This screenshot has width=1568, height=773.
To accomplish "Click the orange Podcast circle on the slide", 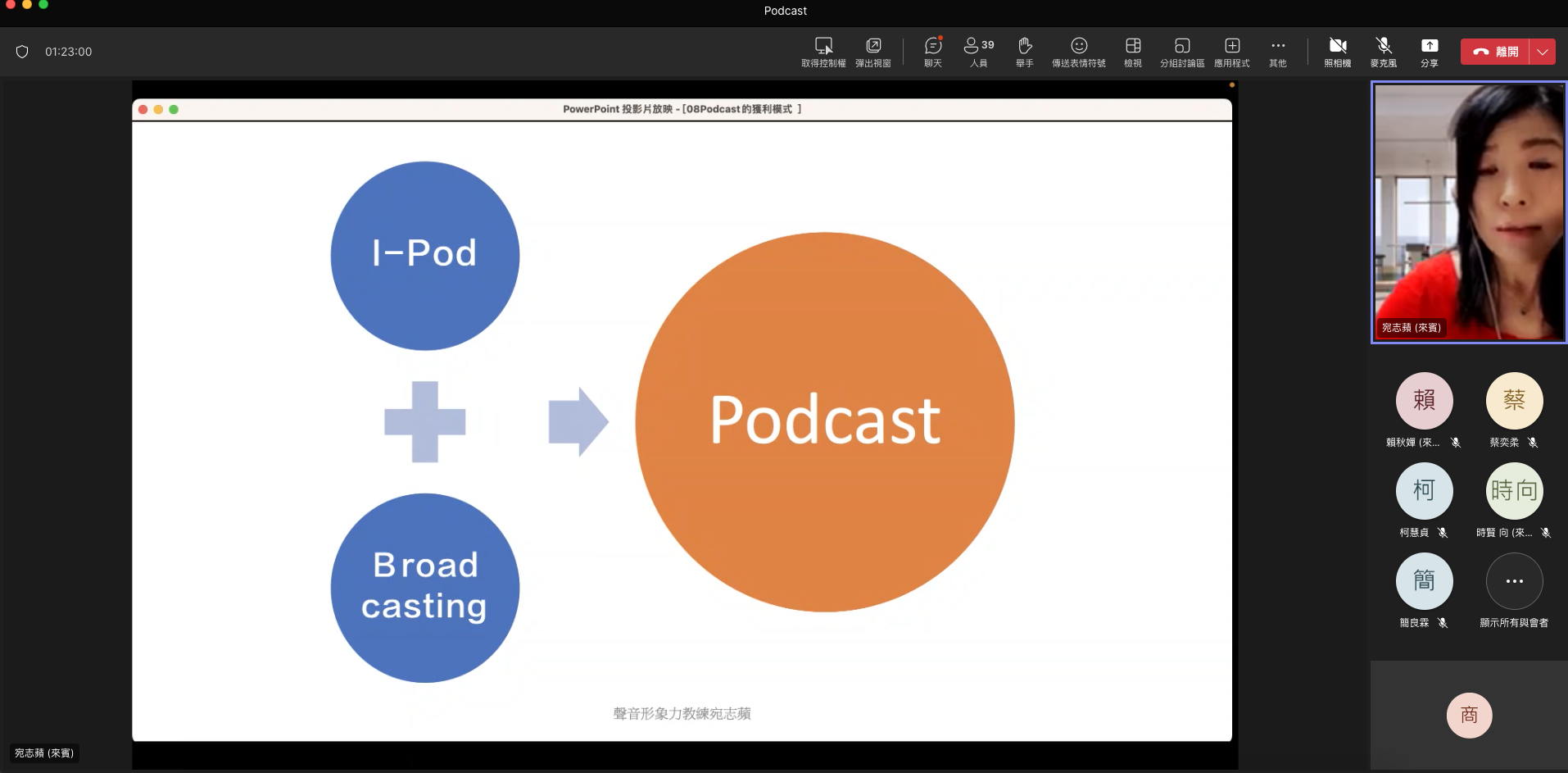I will [x=825, y=421].
